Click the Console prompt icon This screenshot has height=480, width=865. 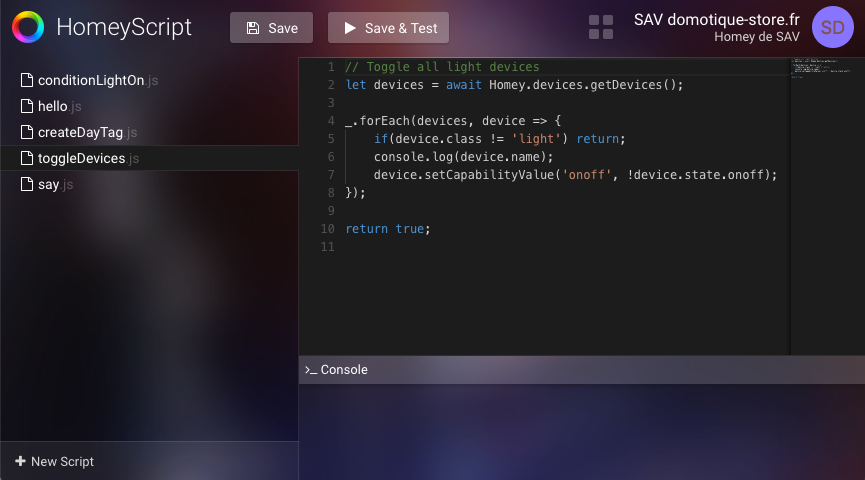tap(311, 370)
